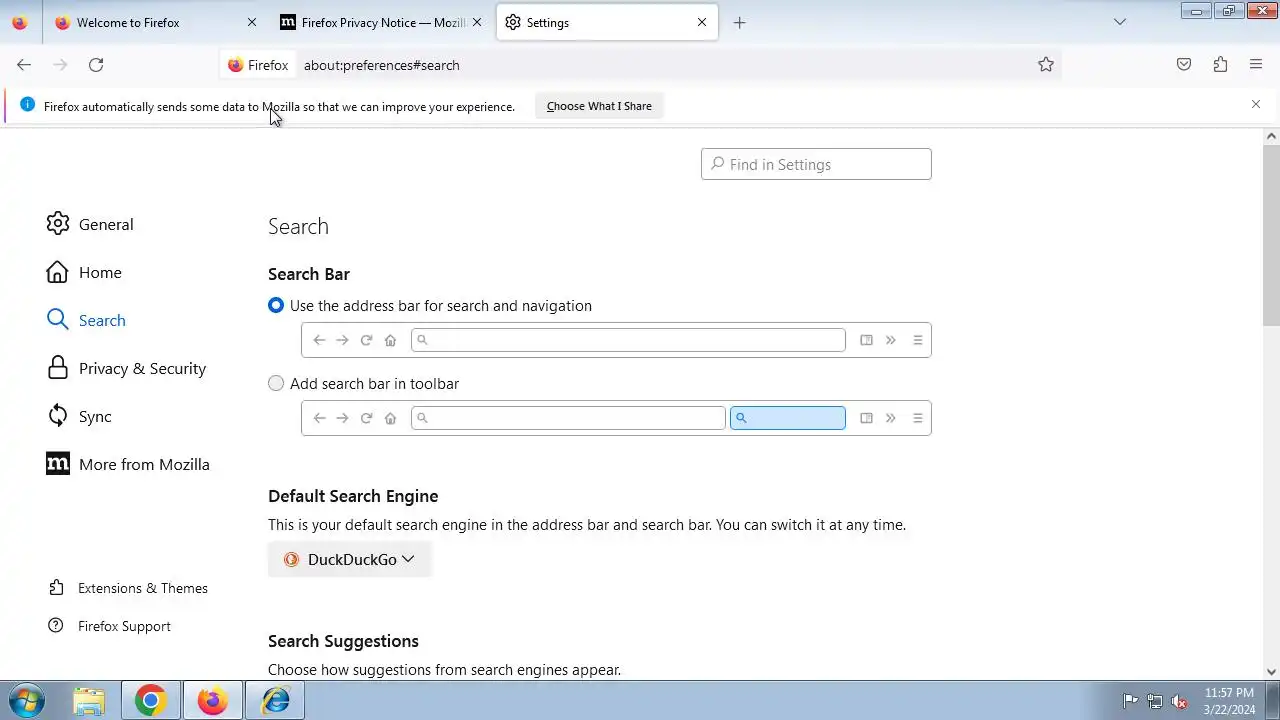The width and height of the screenshot is (1280, 720).
Task: Open Firefox Support link
Action: (124, 626)
